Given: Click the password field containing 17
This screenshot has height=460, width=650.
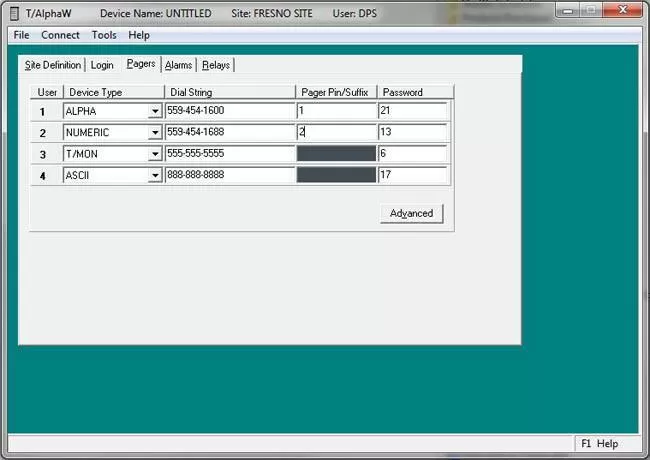Looking at the screenshot, I should tap(413, 175).
